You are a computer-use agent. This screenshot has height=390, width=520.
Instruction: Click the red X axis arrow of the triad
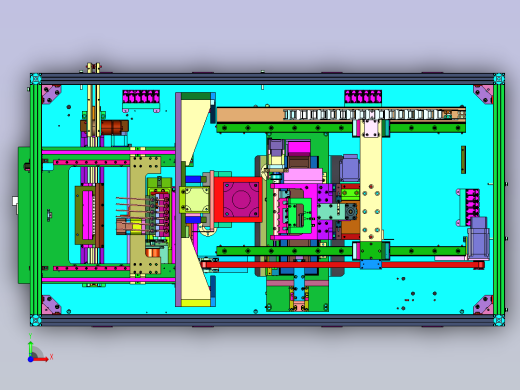pos(41,359)
